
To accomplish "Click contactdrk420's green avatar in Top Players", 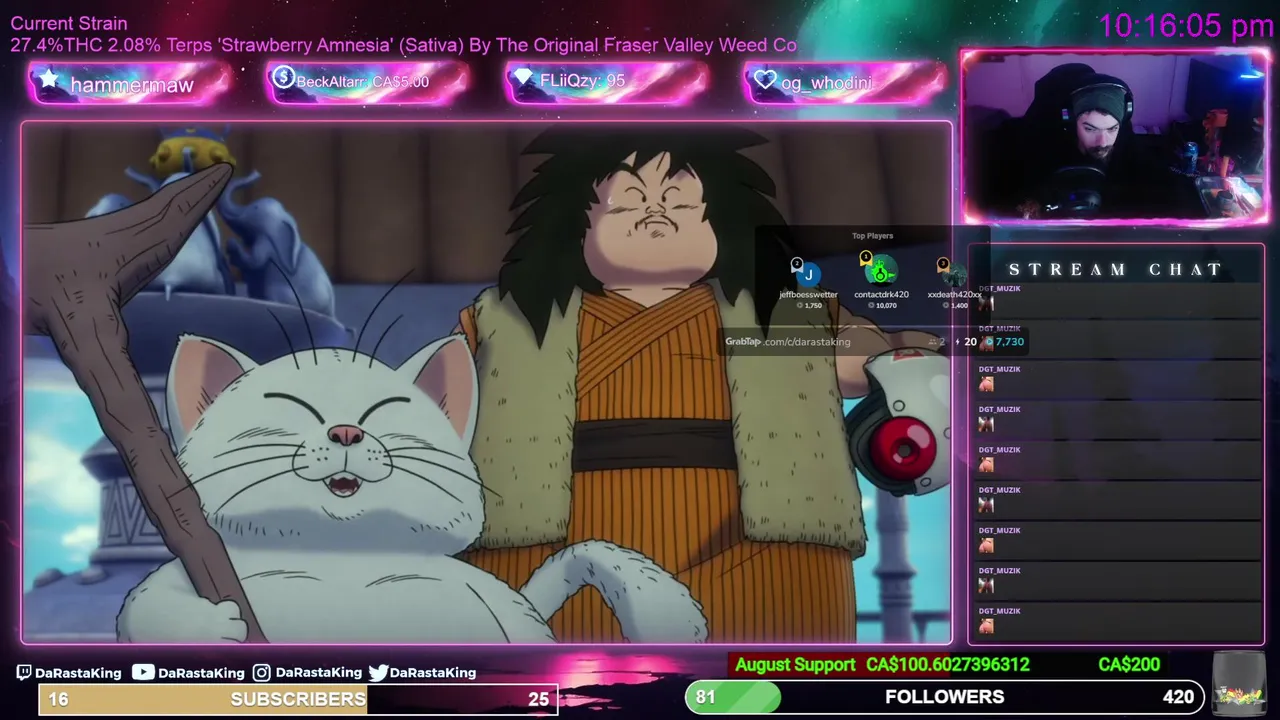I will pos(880,271).
